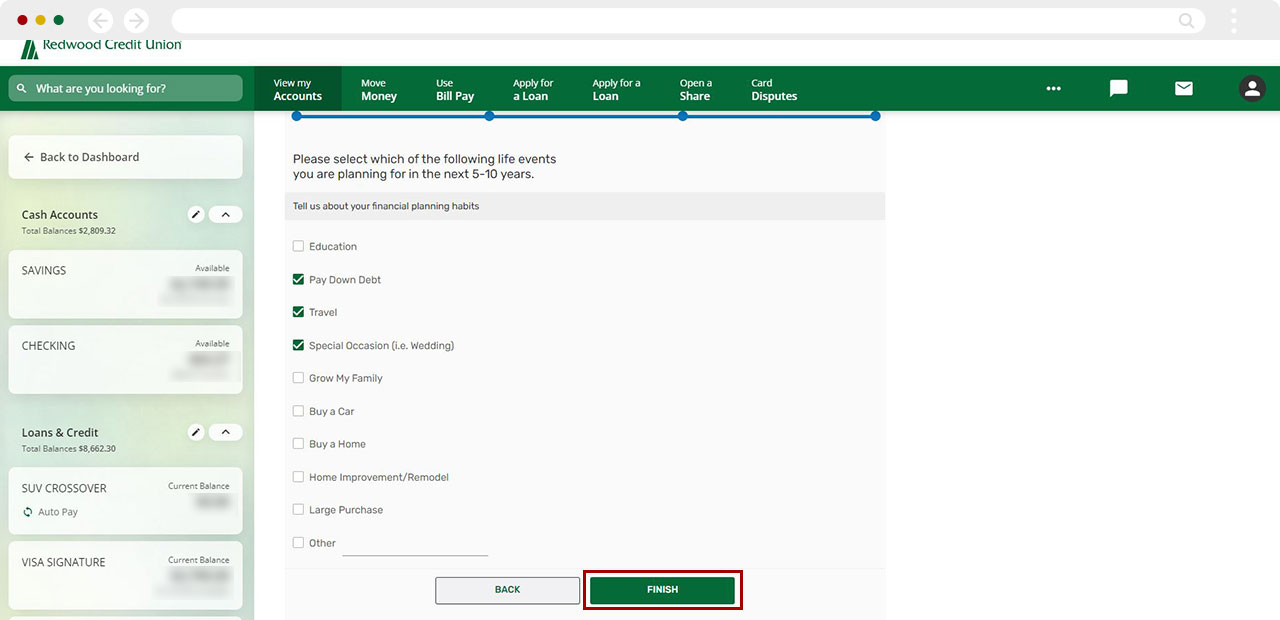Open the browser three-dot menu
Screen dimensions: 1280x620
pos(1234,20)
